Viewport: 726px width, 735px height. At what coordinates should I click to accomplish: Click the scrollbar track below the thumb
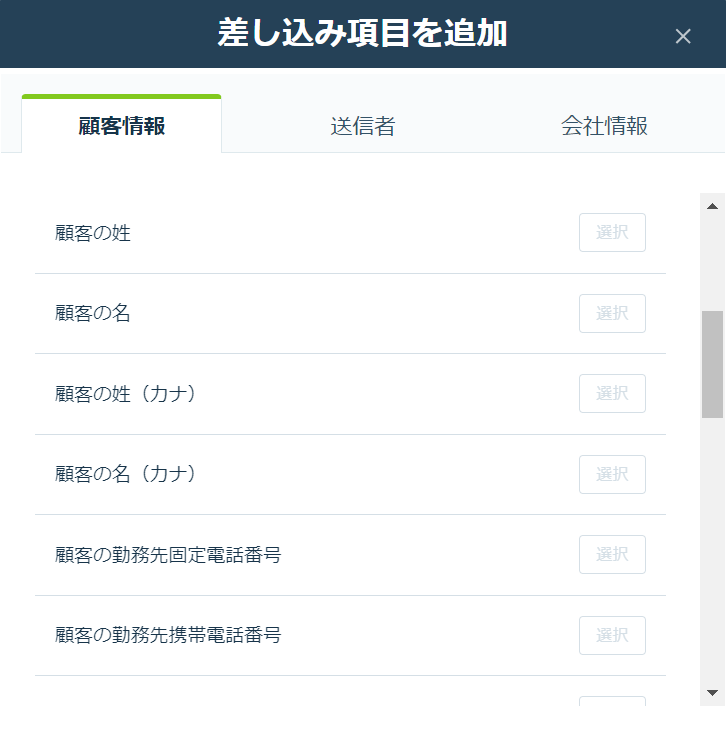click(712, 548)
